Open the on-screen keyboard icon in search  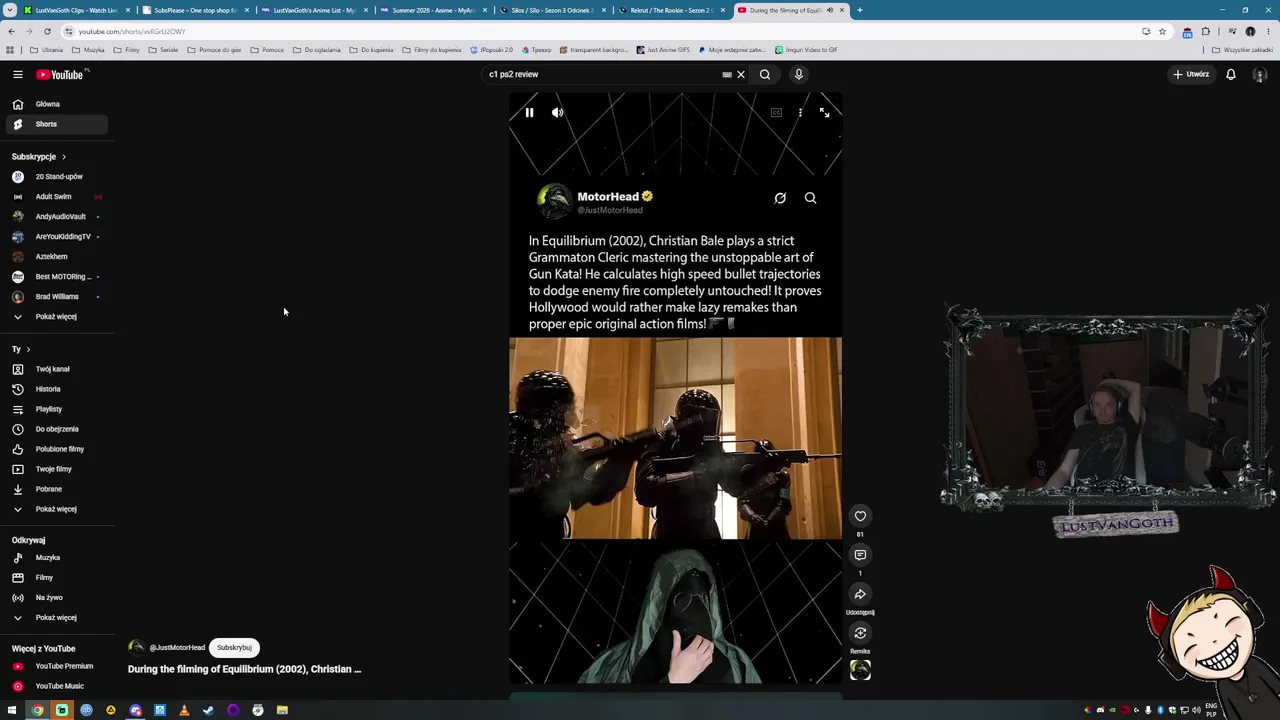click(x=727, y=74)
